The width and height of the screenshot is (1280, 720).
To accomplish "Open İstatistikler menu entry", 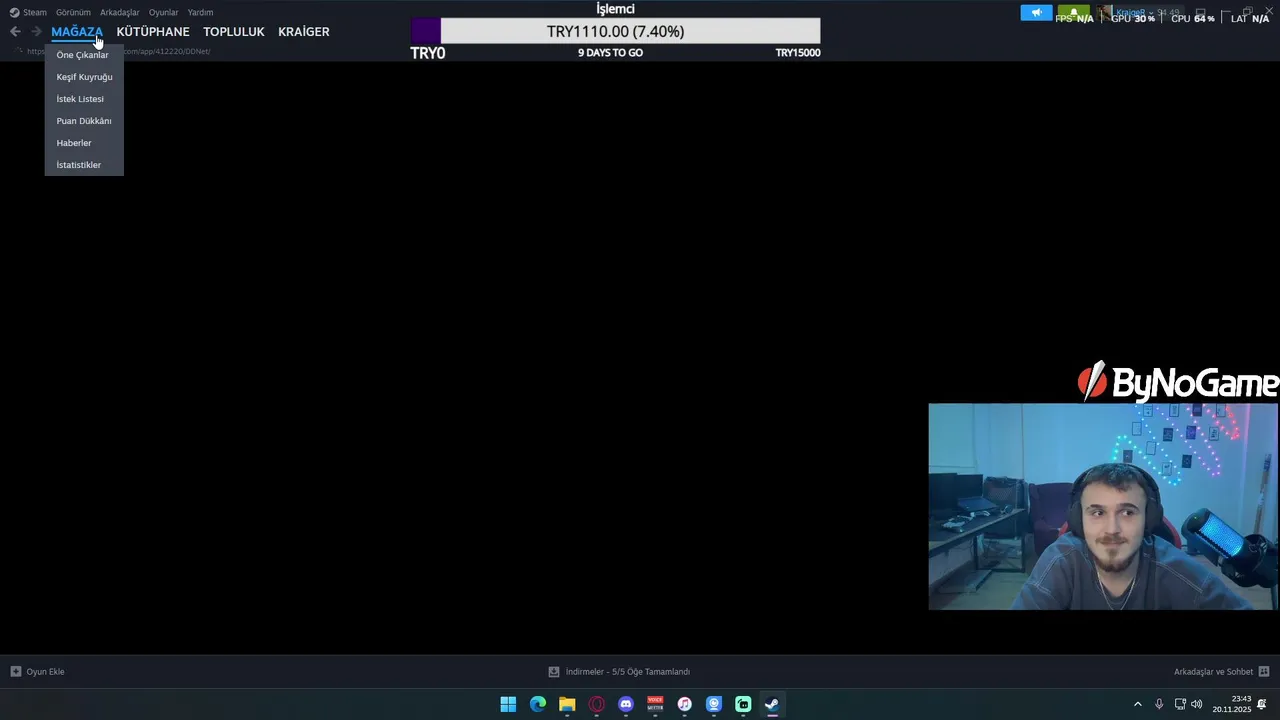I will click(x=84, y=165).
